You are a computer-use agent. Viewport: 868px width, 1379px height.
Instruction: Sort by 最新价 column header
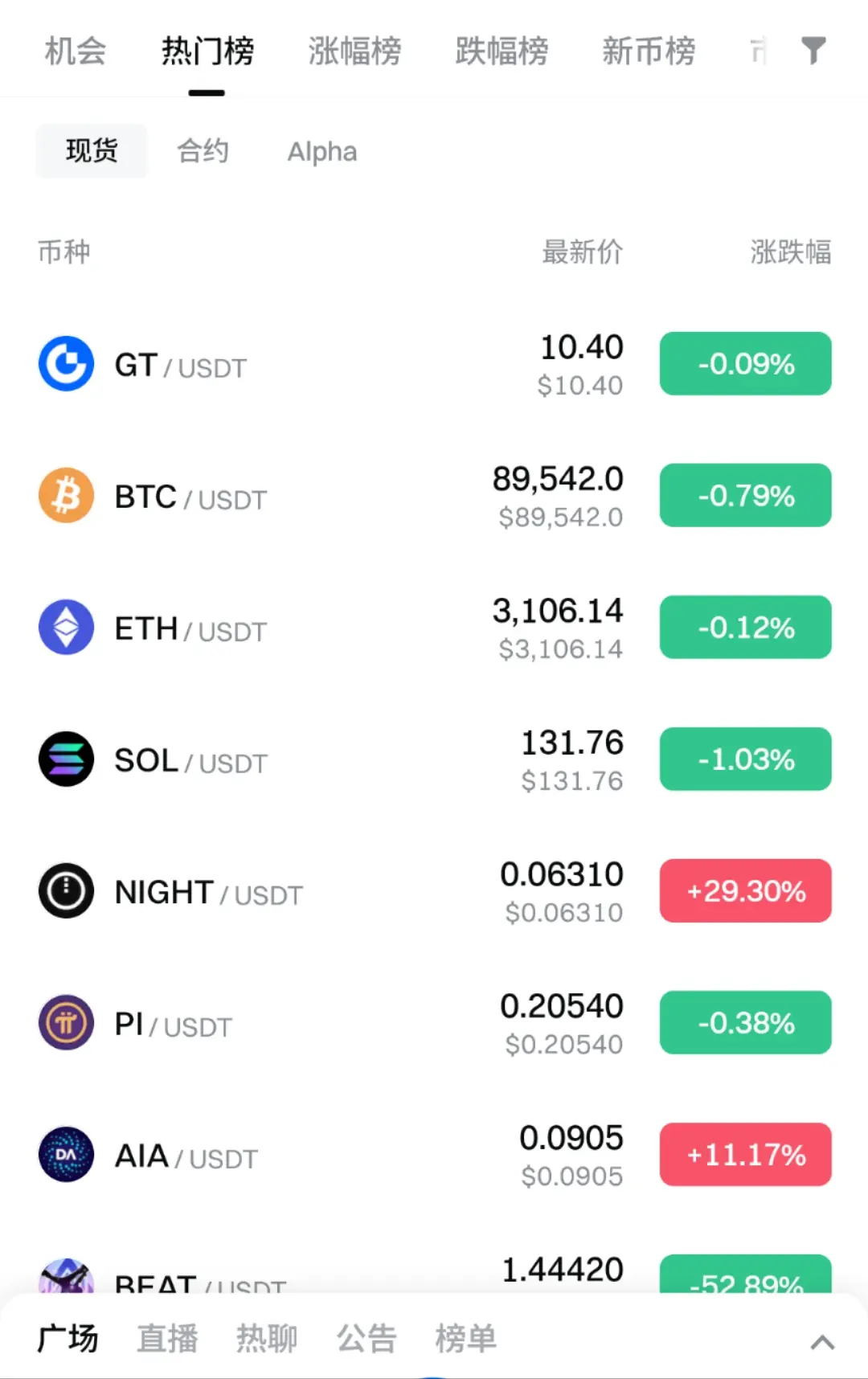[583, 252]
